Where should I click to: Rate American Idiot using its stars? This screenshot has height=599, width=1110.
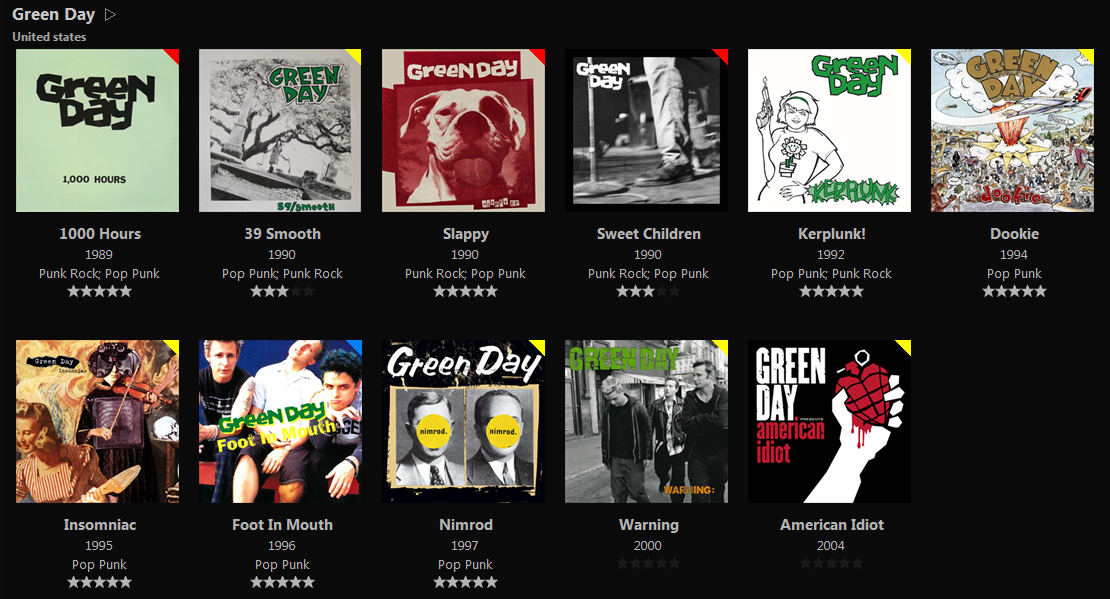click(x=832, y=564)
